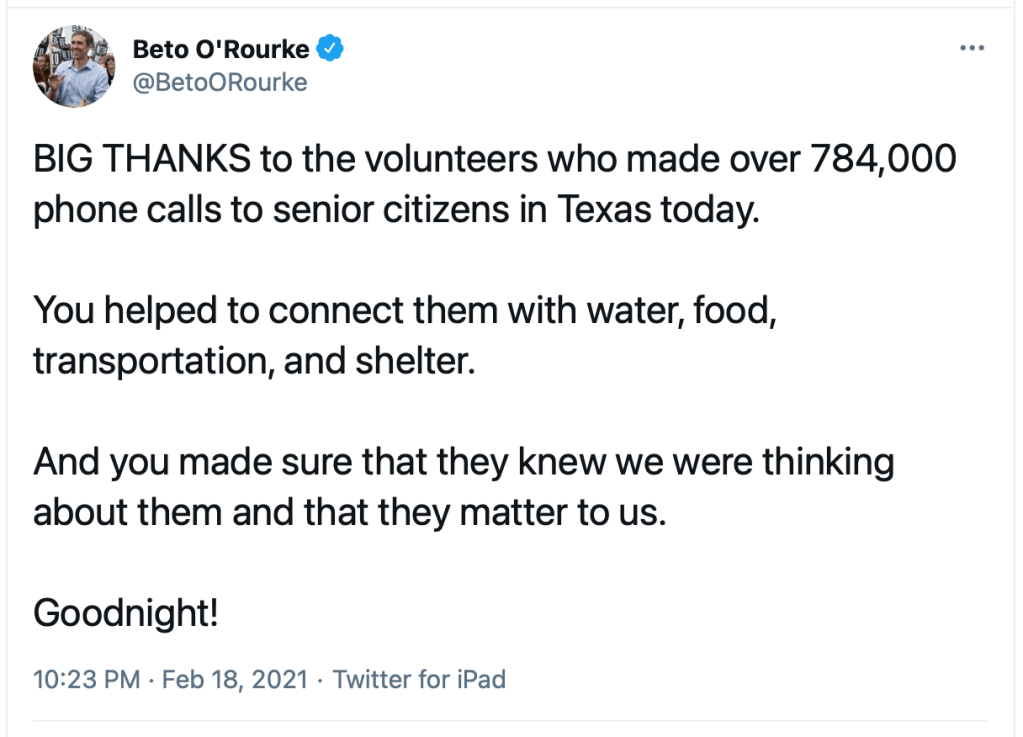This screenshot has width=1023, height=737.
Task: Click the Beto O'Rourke display name
Action: 223,48
